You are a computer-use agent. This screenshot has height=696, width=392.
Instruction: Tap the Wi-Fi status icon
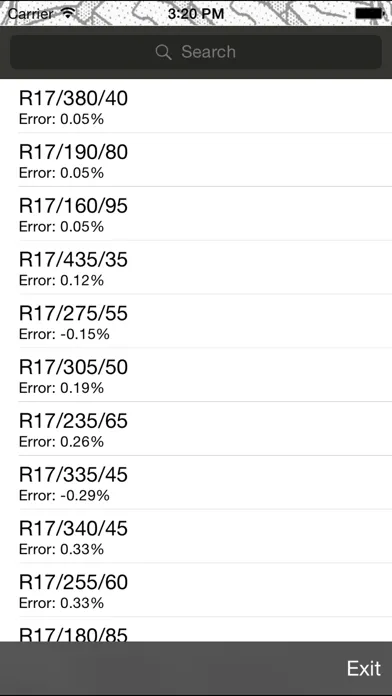click(x=68, y=13)
